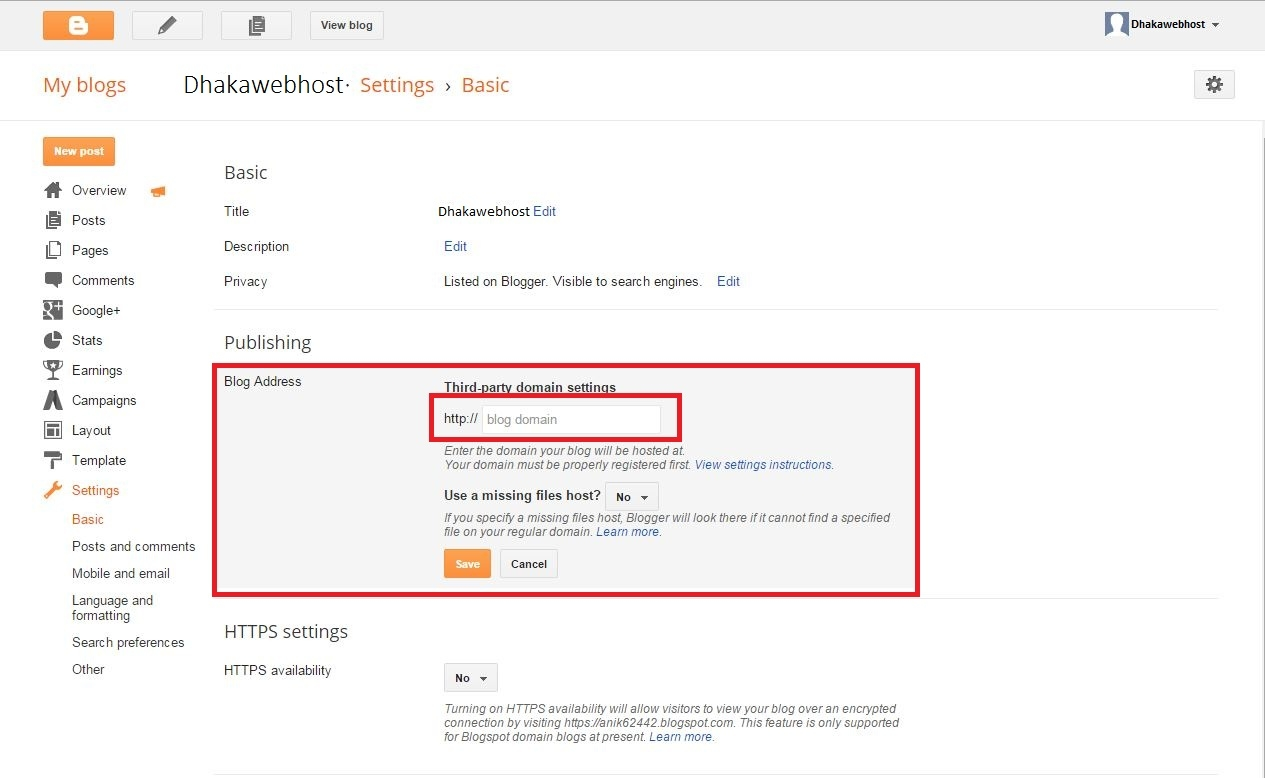1265x778 pixels.
Task: Click the blog domain input field
Action: [571, 419]
